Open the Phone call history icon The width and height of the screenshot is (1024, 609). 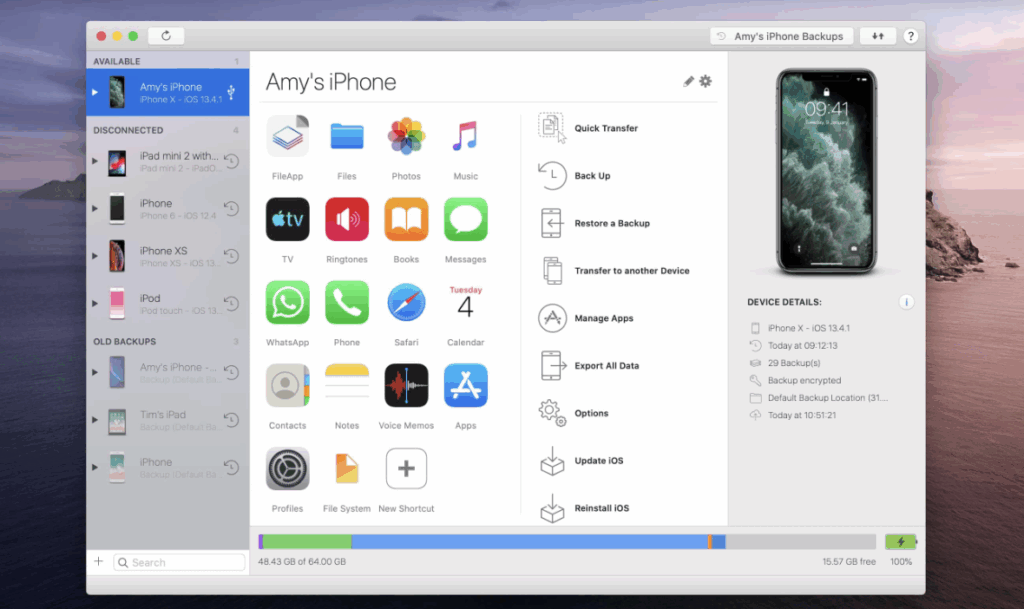347,302
